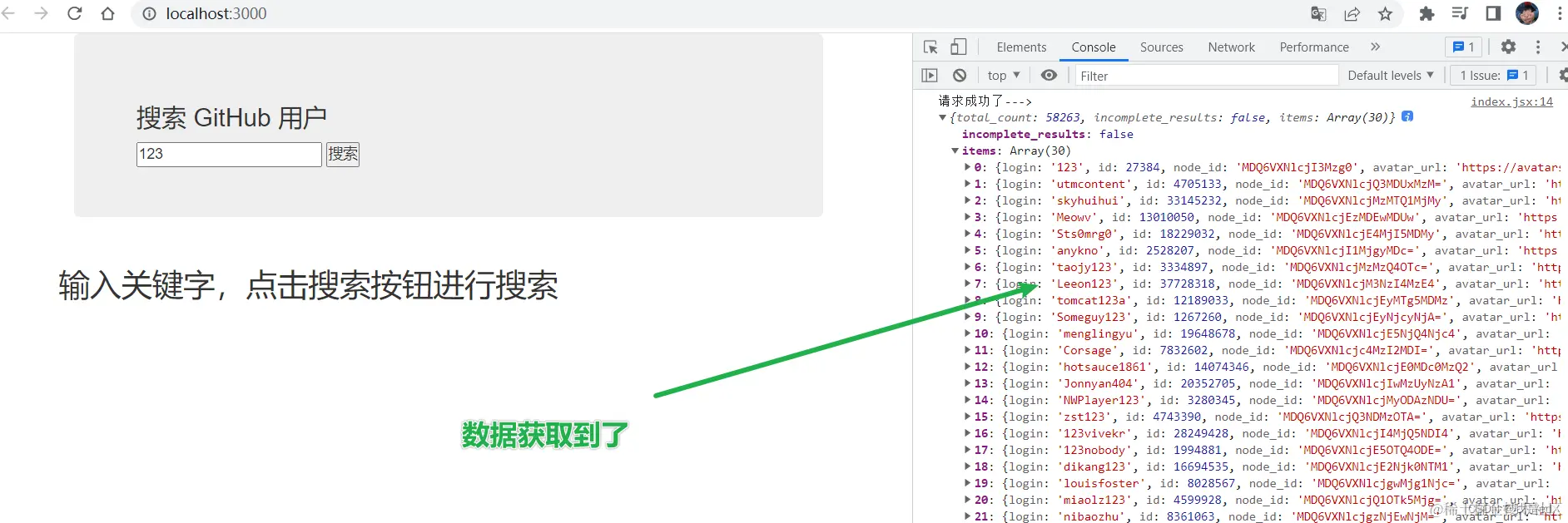Open the browser home icon
The width and height of the screenshot is (1568, 523).
point(107,13)
